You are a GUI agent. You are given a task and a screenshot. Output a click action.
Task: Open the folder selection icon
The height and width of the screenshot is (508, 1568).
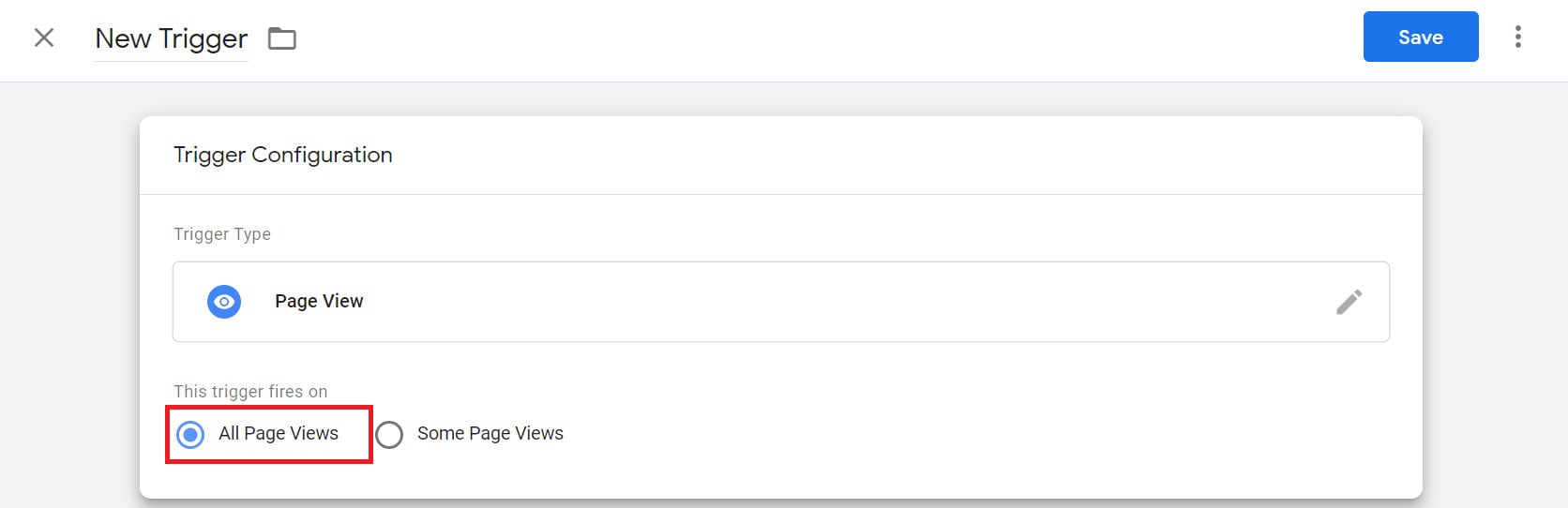pyautogui.click(x=282, y=38)
